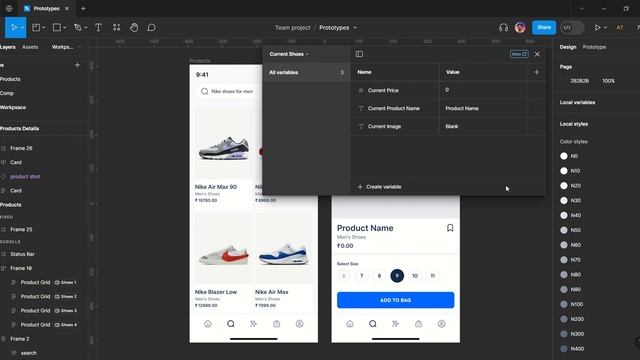
Task: Tap search icon in Product Details nav bar
Action: pyautogui.click(x=373, y=324)
